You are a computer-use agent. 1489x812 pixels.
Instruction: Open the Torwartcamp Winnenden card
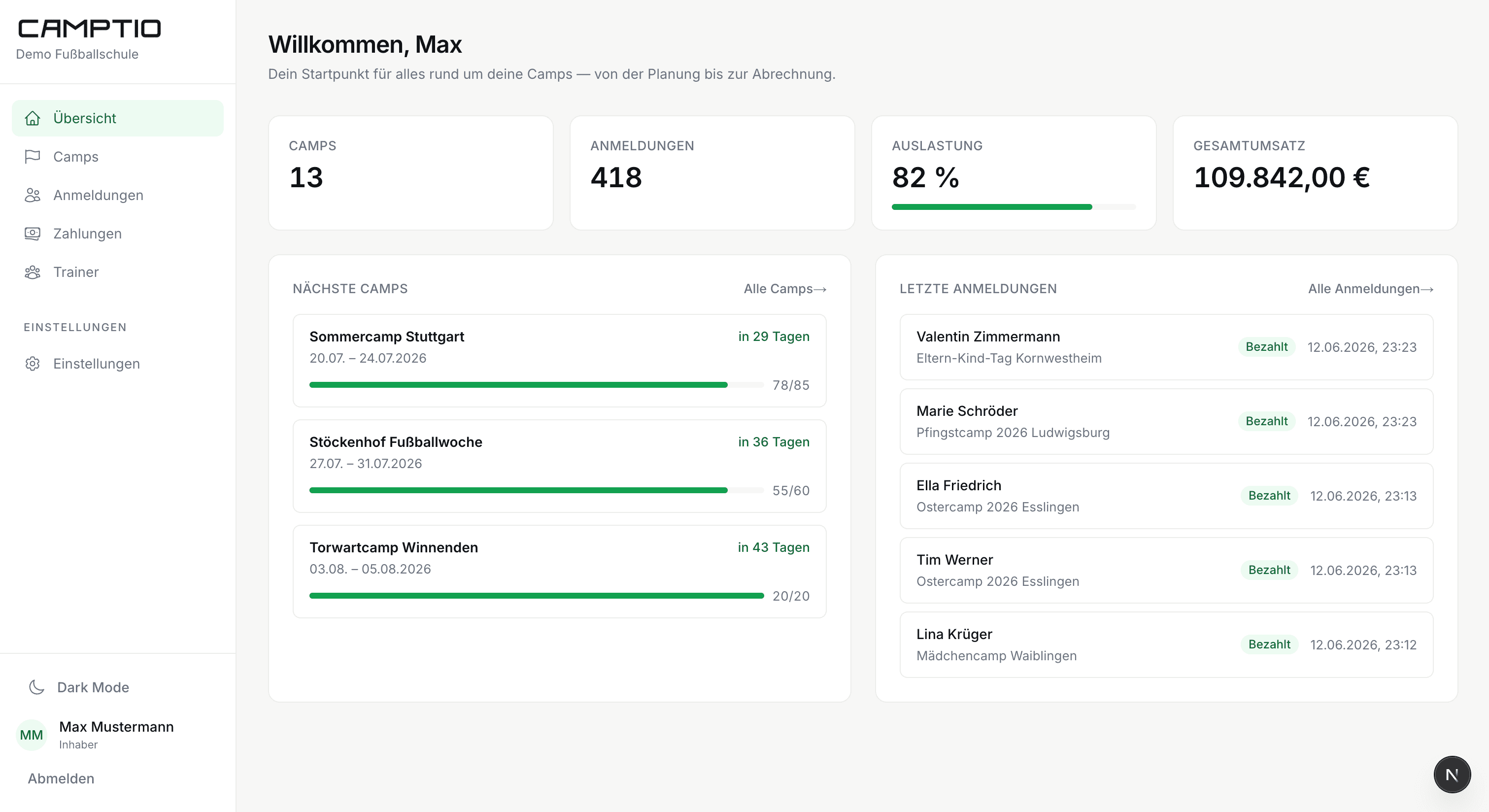click(560, 572)
